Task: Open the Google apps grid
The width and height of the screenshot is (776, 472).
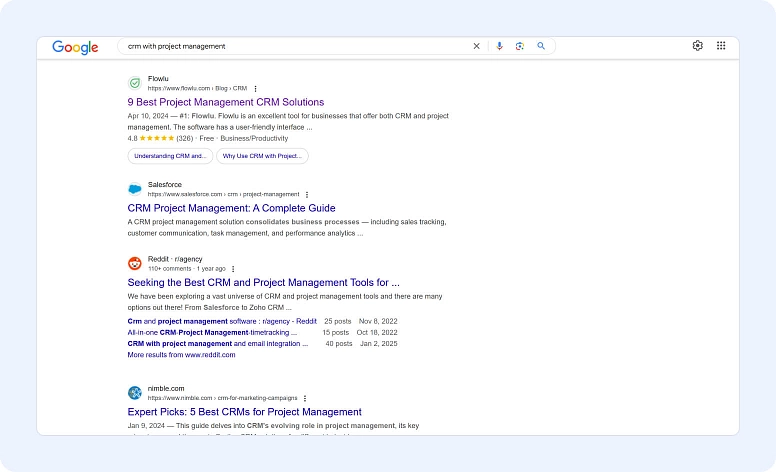Action: point(721,46)
